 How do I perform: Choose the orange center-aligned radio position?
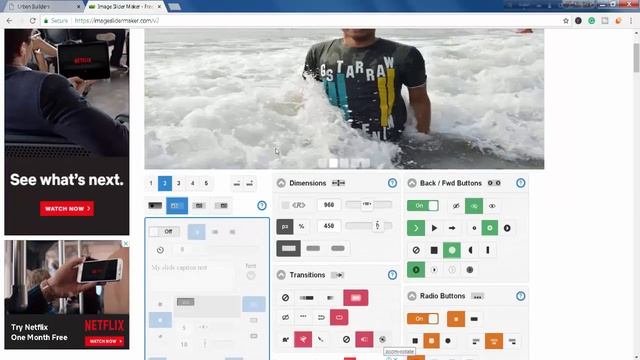coord(494,341)
